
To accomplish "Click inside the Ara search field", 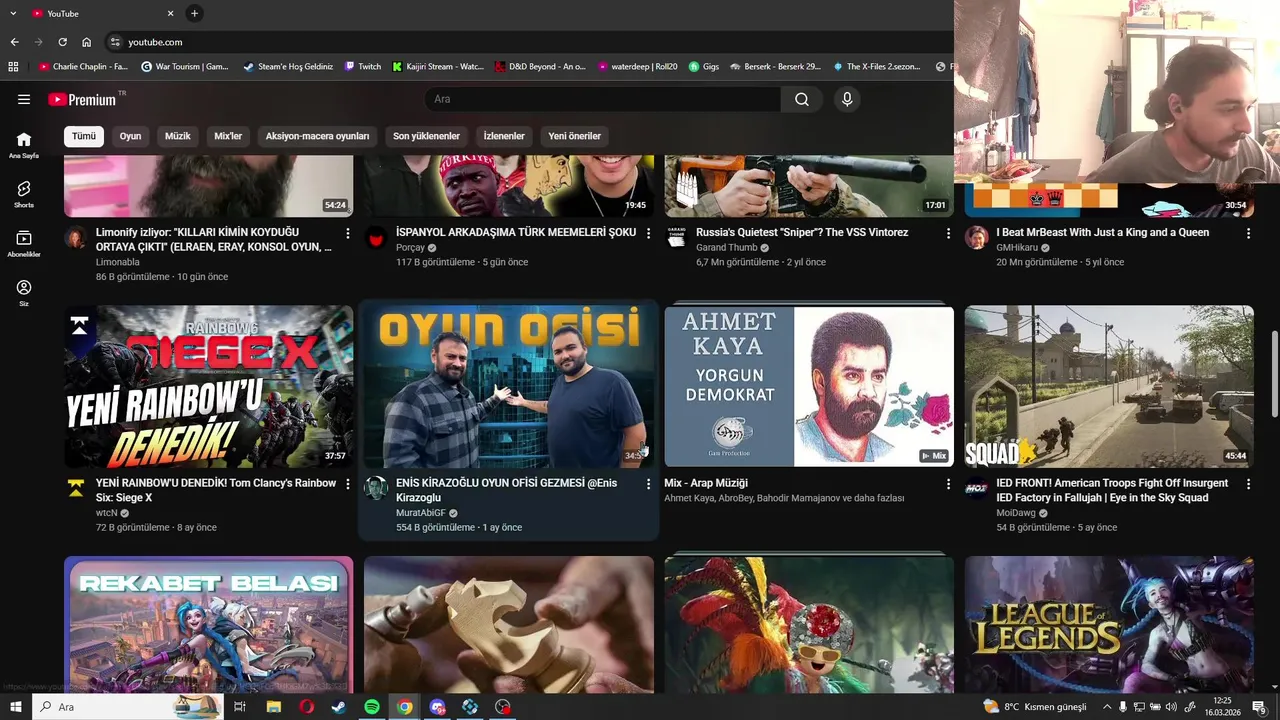I will 603,99.
